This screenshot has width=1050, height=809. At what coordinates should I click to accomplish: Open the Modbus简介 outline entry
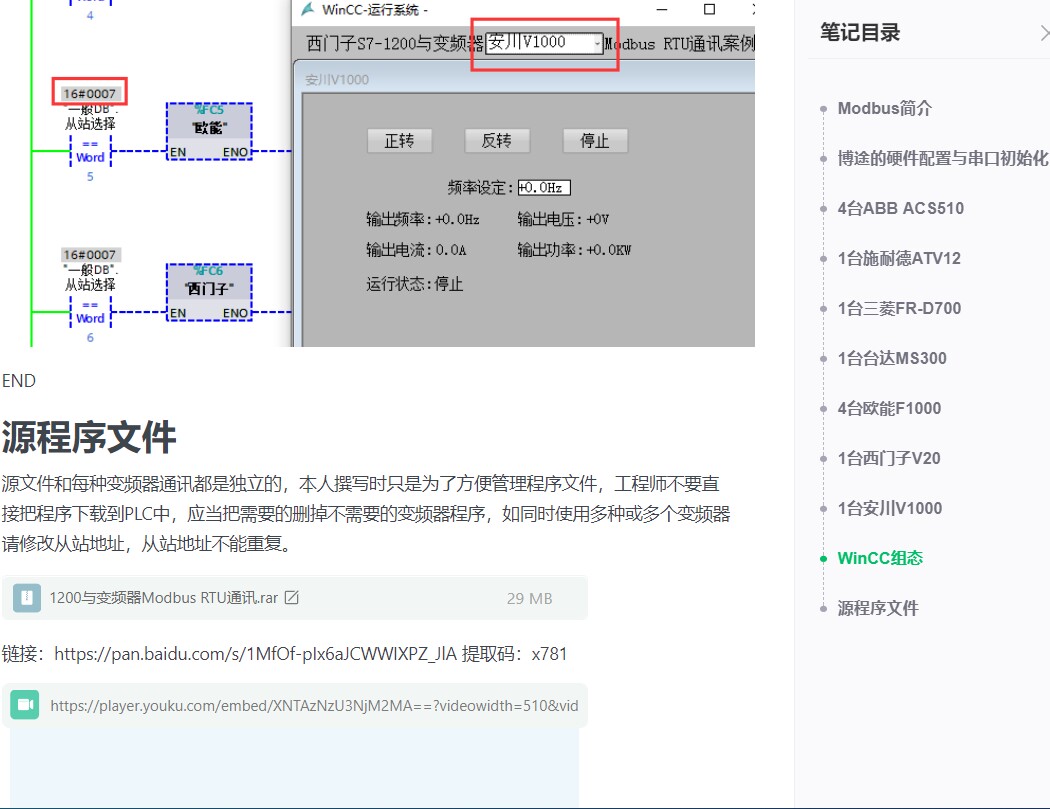884,108
